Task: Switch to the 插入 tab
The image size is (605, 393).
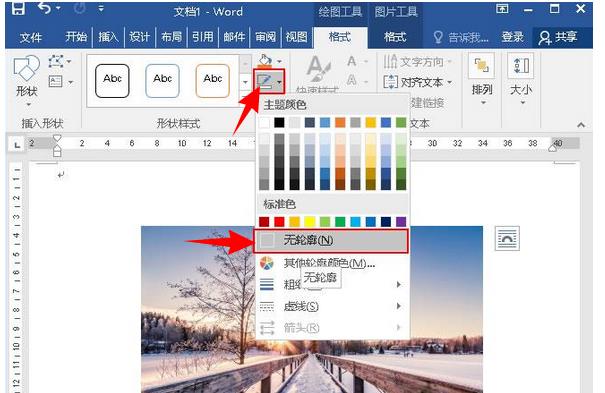Action: tap(108, 37)
